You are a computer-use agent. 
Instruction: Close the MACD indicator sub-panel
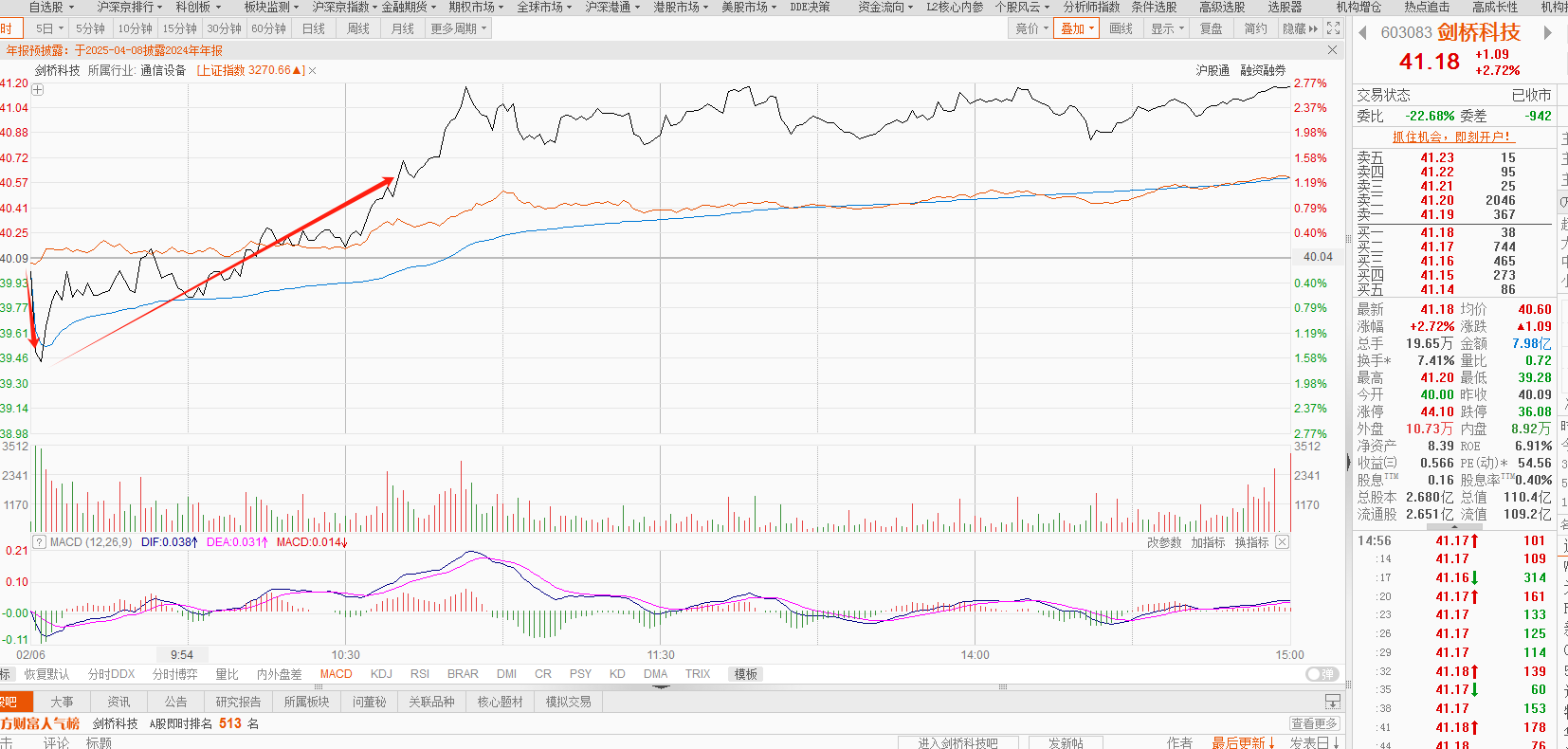[1282, 542]
